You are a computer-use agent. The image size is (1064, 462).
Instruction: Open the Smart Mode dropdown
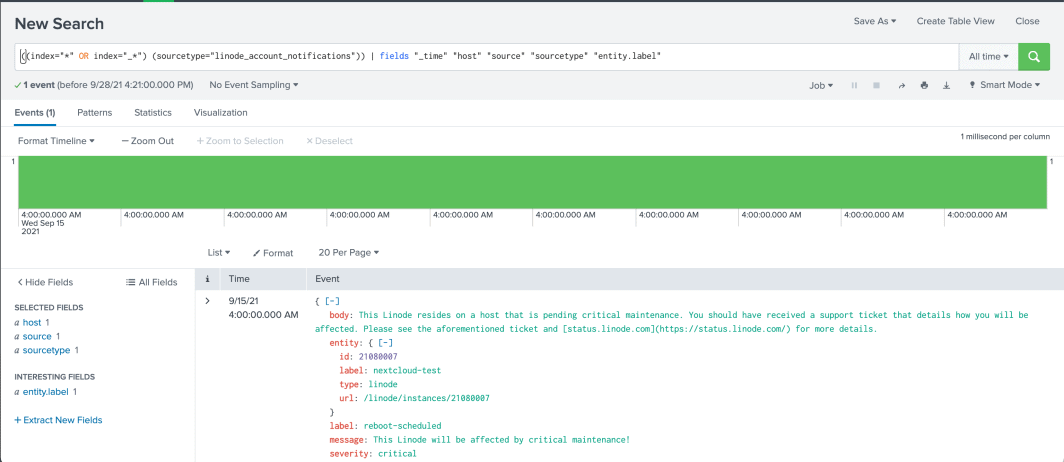[x=1004, y=86]
